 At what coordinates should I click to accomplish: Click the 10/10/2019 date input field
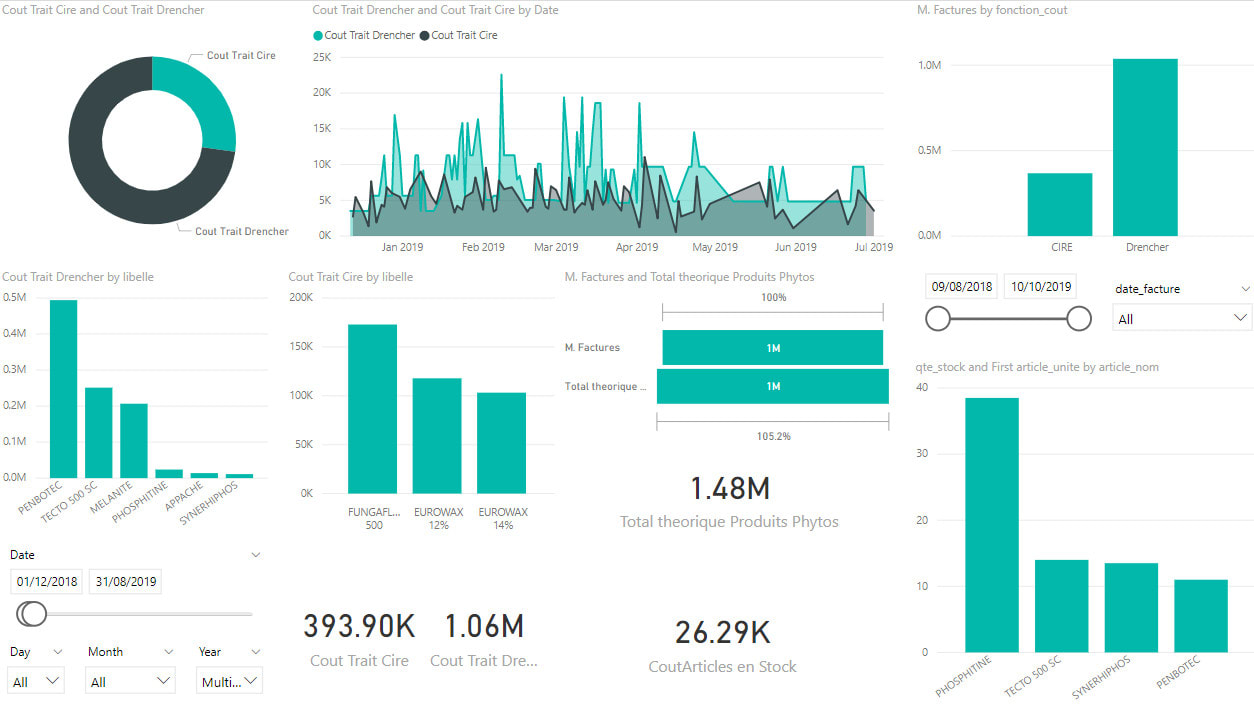coord(1040,286)
